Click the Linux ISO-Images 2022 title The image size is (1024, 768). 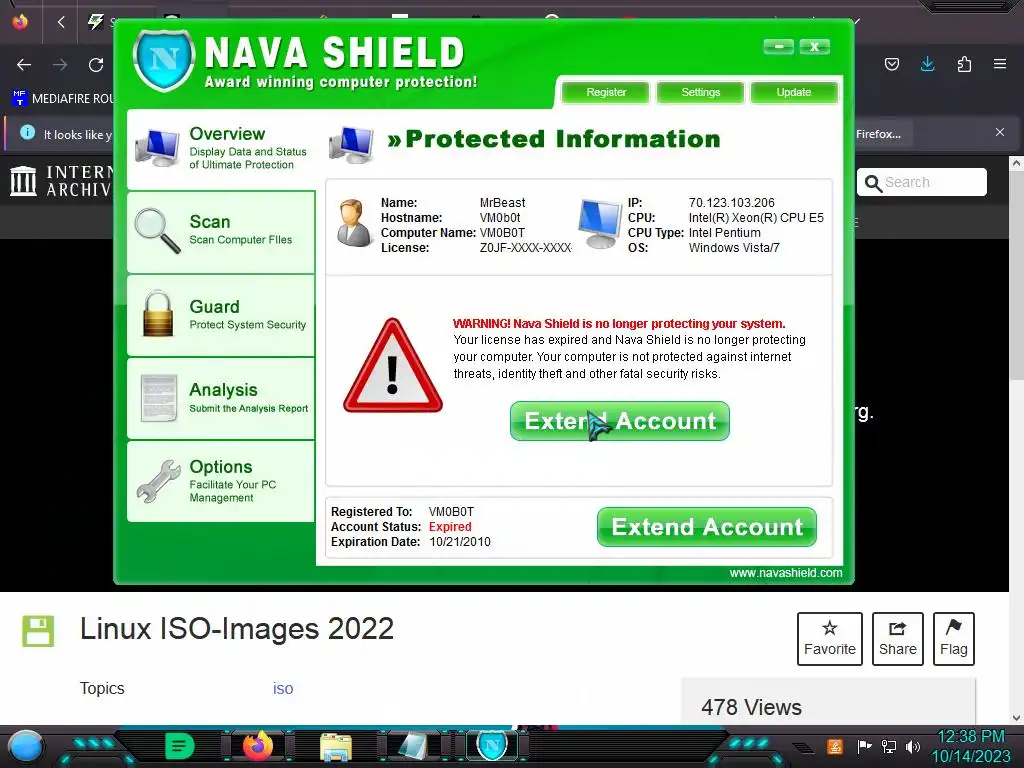(237, 629)
